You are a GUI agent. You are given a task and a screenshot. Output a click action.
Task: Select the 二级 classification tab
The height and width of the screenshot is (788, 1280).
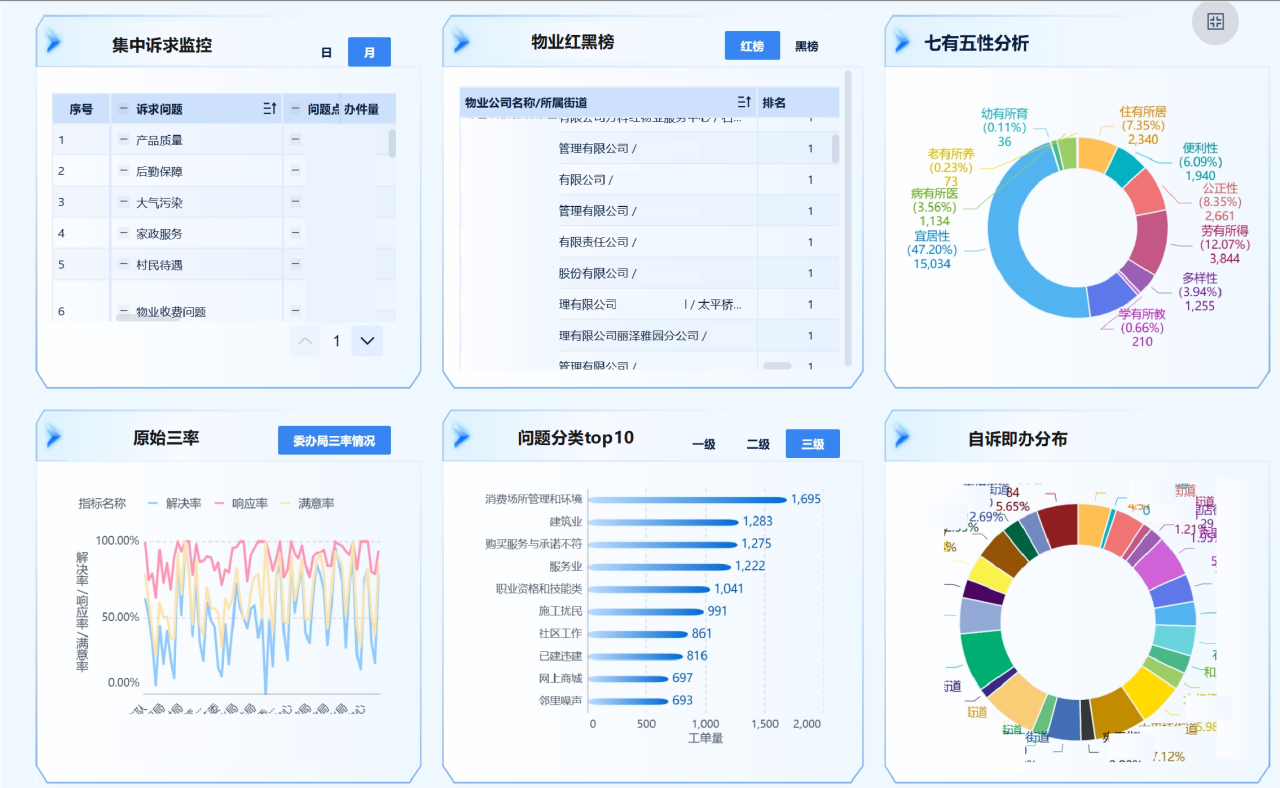pos(758,444)
